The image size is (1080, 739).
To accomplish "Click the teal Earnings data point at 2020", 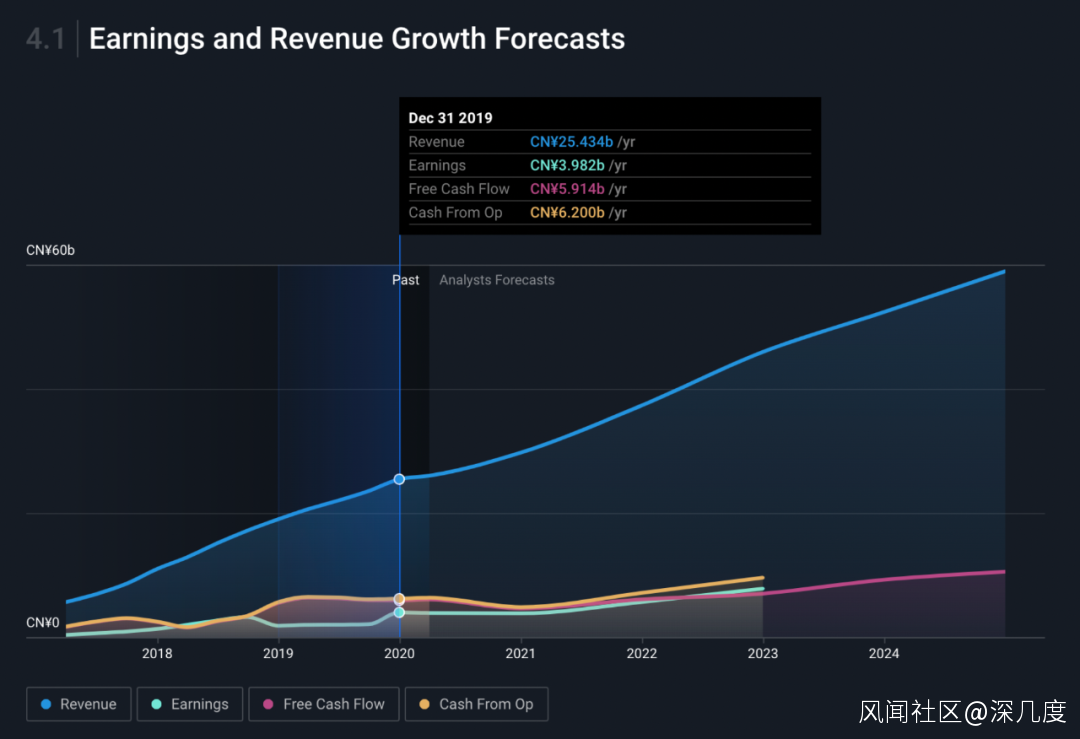I will pos(399,612).
